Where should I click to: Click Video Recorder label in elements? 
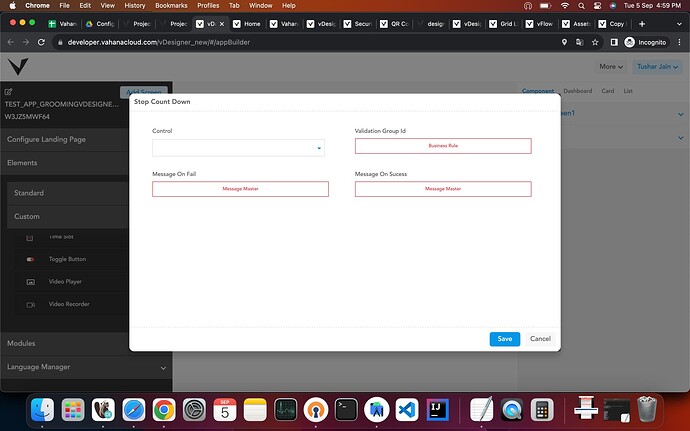[69, 304]
